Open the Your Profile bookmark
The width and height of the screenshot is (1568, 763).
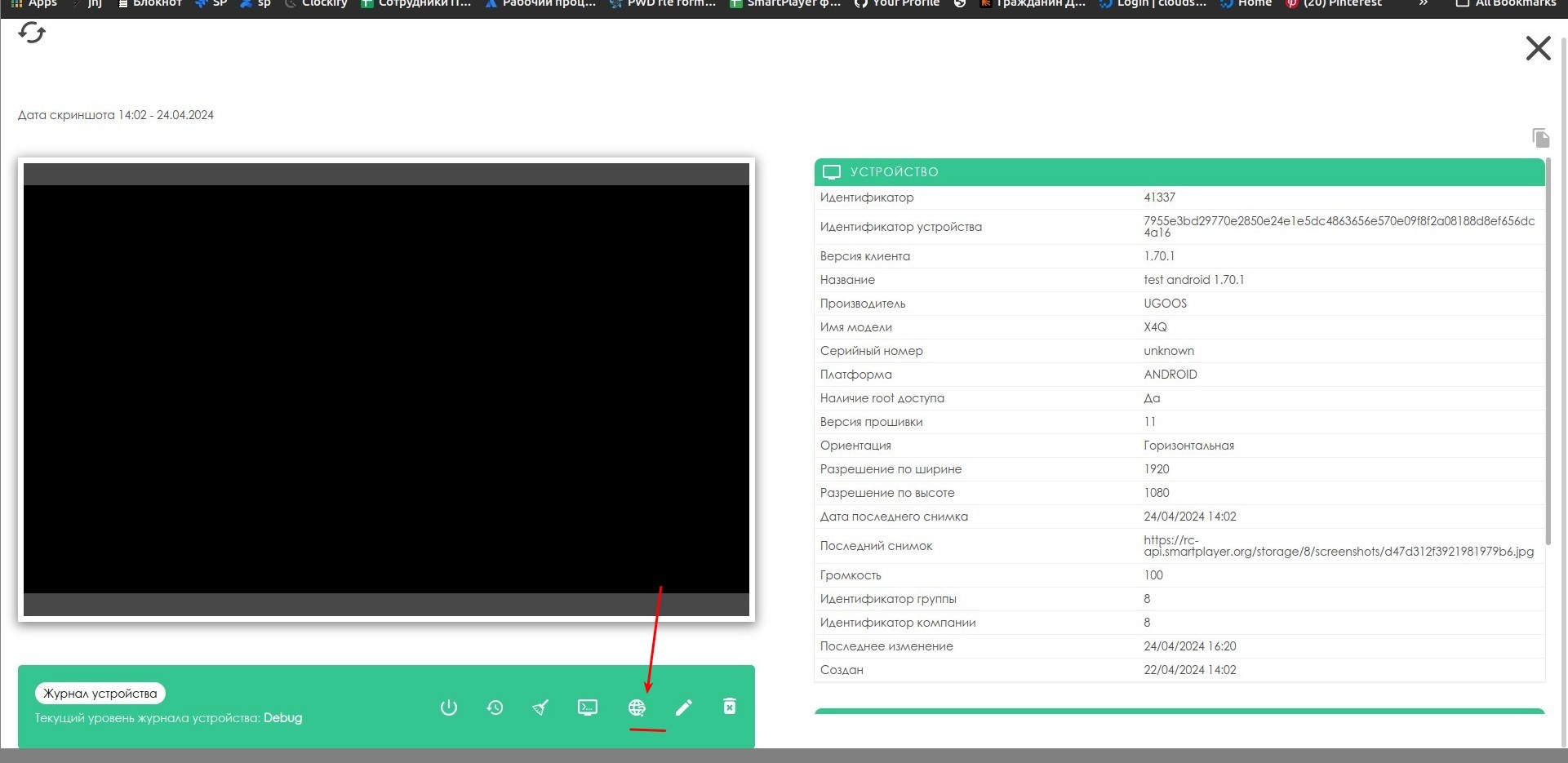[897, 4]
